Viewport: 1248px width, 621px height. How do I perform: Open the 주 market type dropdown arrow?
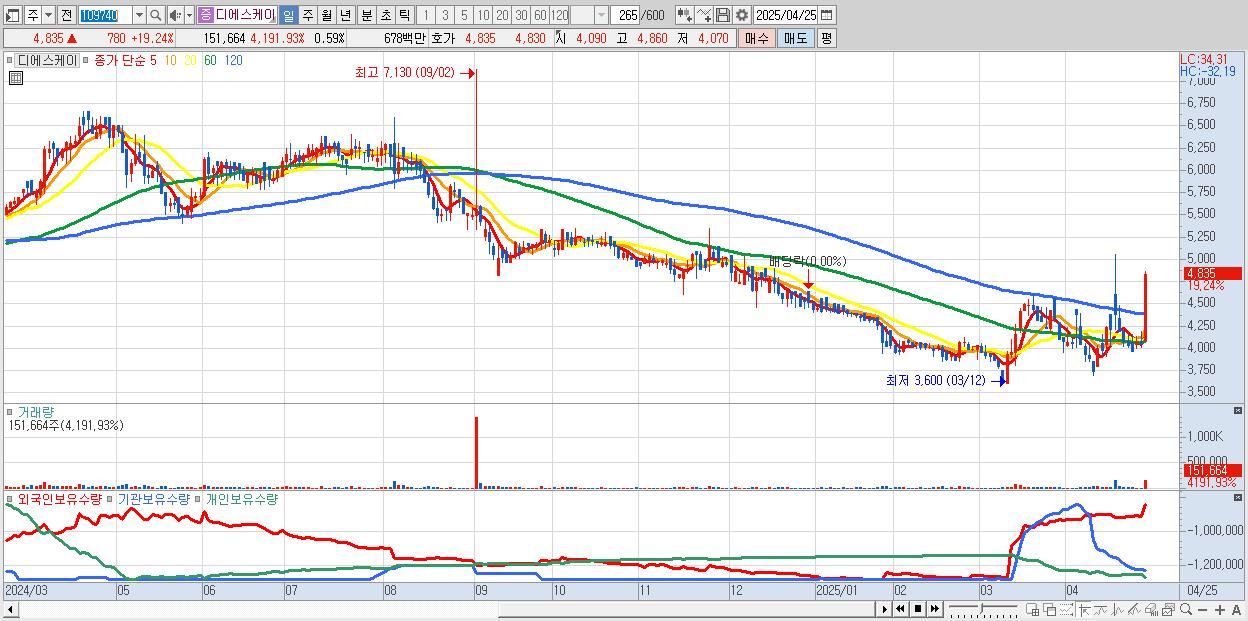coord(48,15)
